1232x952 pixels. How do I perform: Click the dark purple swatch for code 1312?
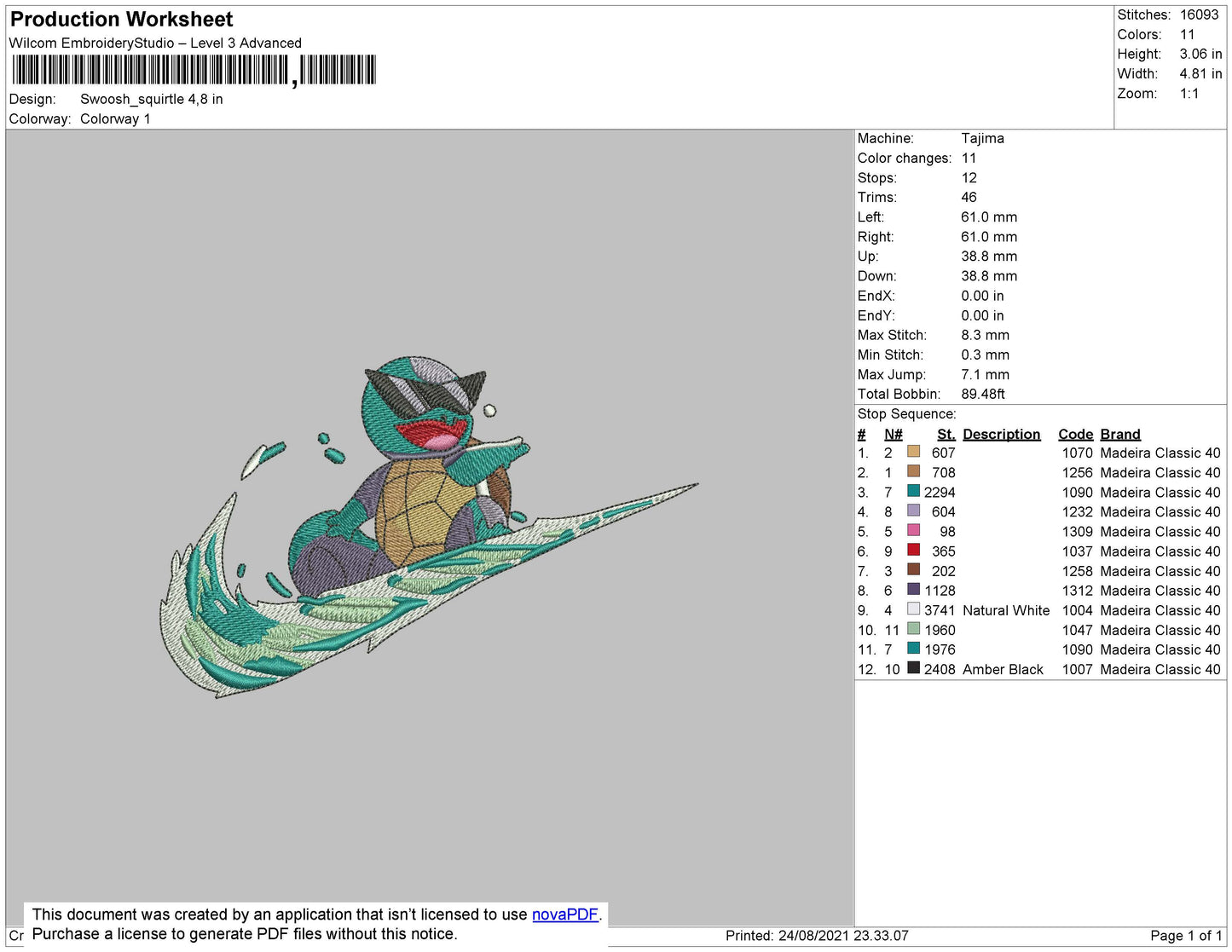[913, 590]
